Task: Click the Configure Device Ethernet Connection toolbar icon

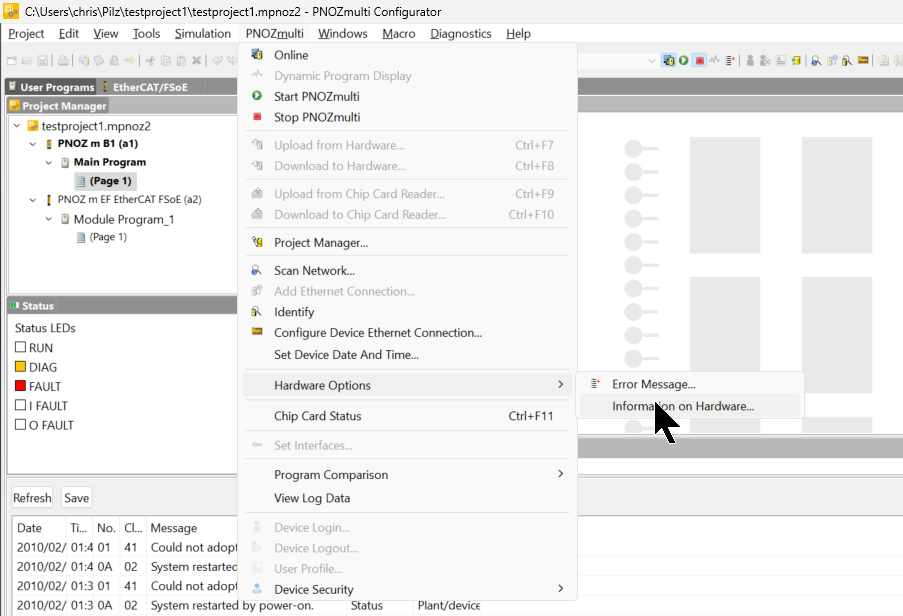Action: point(863,60)
